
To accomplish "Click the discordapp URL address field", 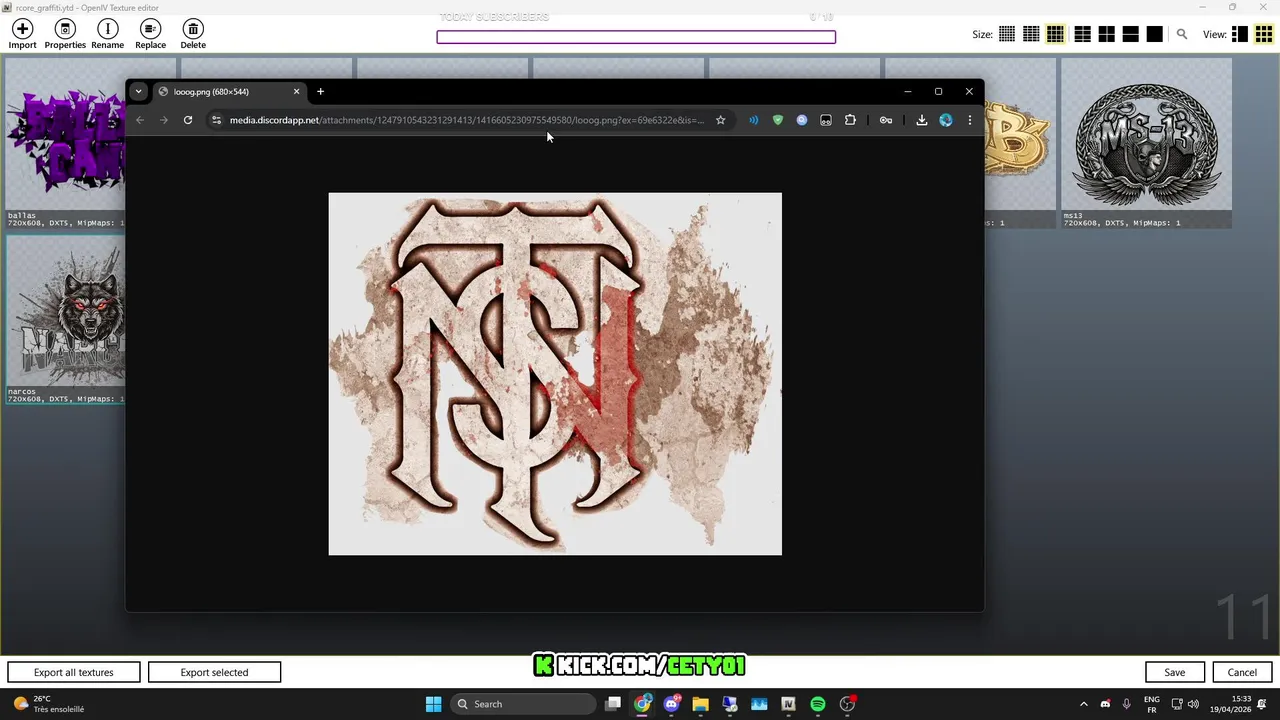I will pyautogui.click(x=467, y=120).
